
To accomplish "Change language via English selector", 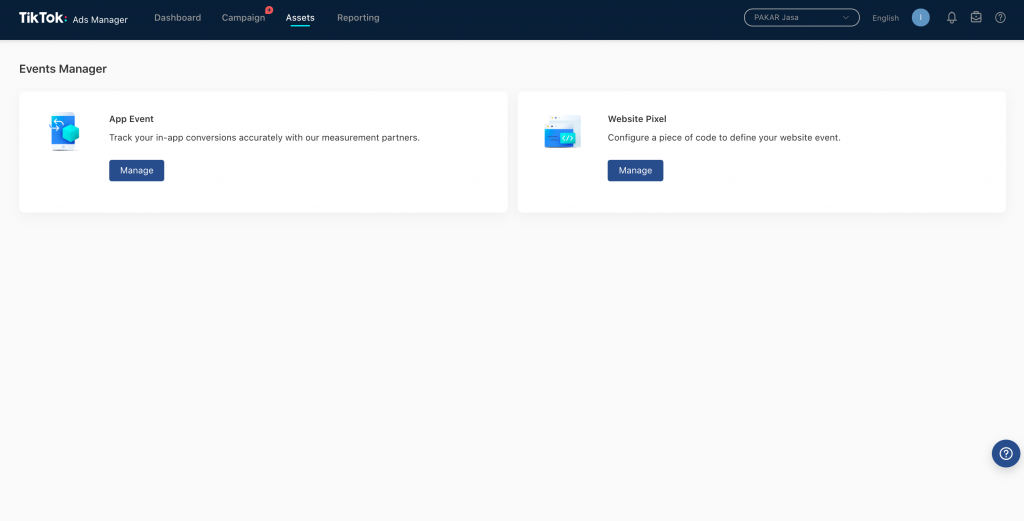I will [886, 18].
